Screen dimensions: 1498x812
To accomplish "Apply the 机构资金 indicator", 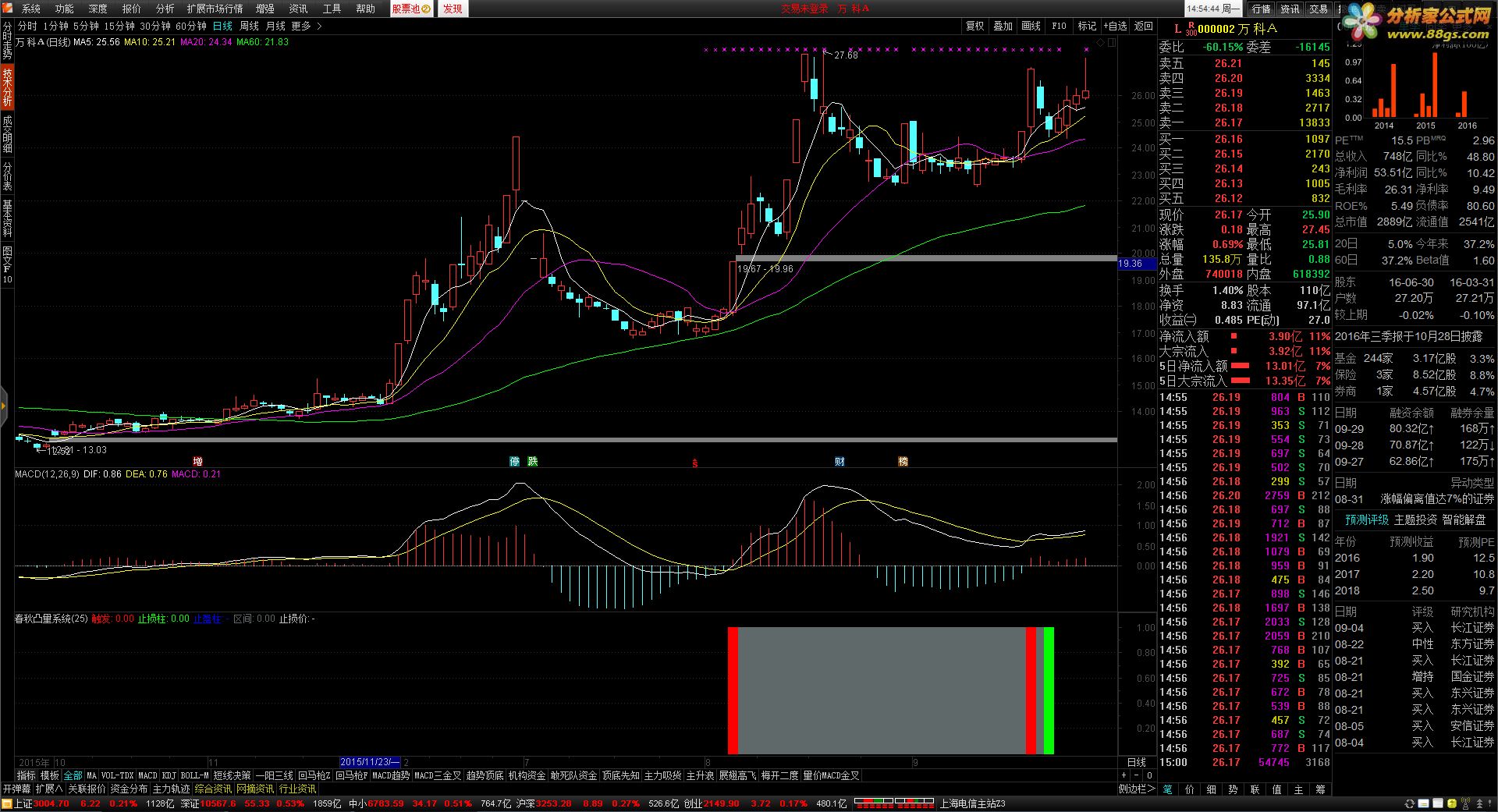I will 527,775.
